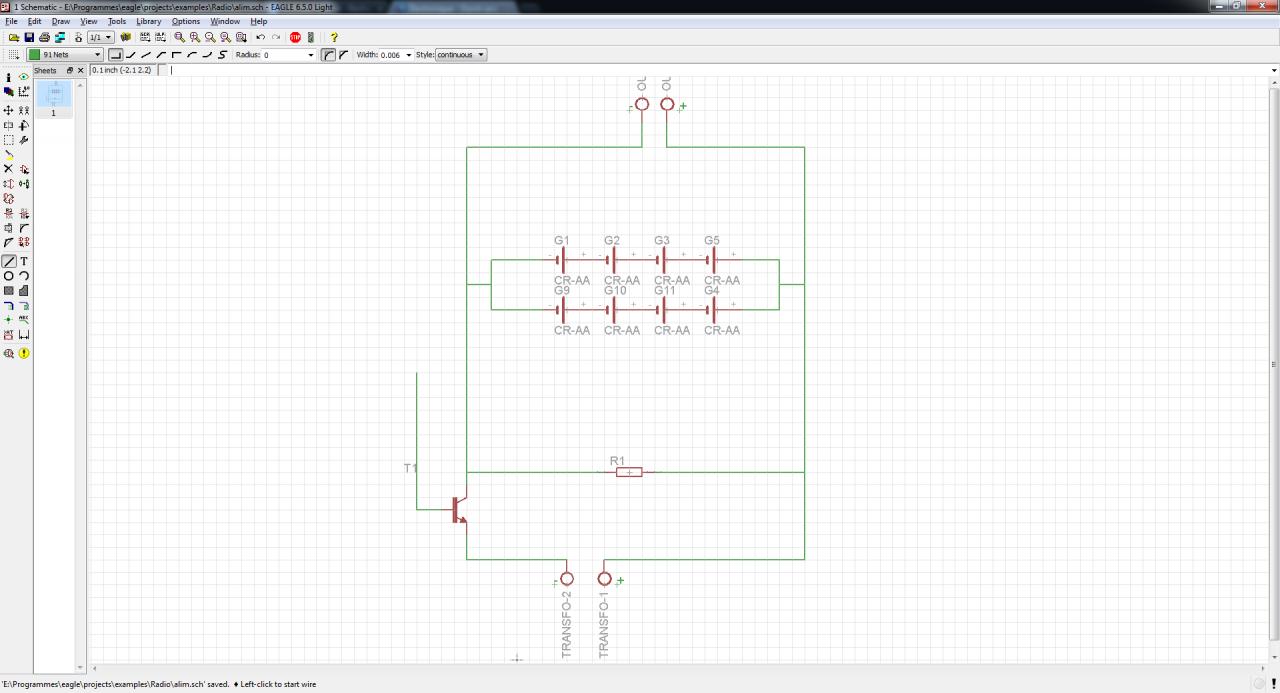Run a ULP via the ULP icon
The width and height of the screenshot is (1280, 693).
point(160,37)
